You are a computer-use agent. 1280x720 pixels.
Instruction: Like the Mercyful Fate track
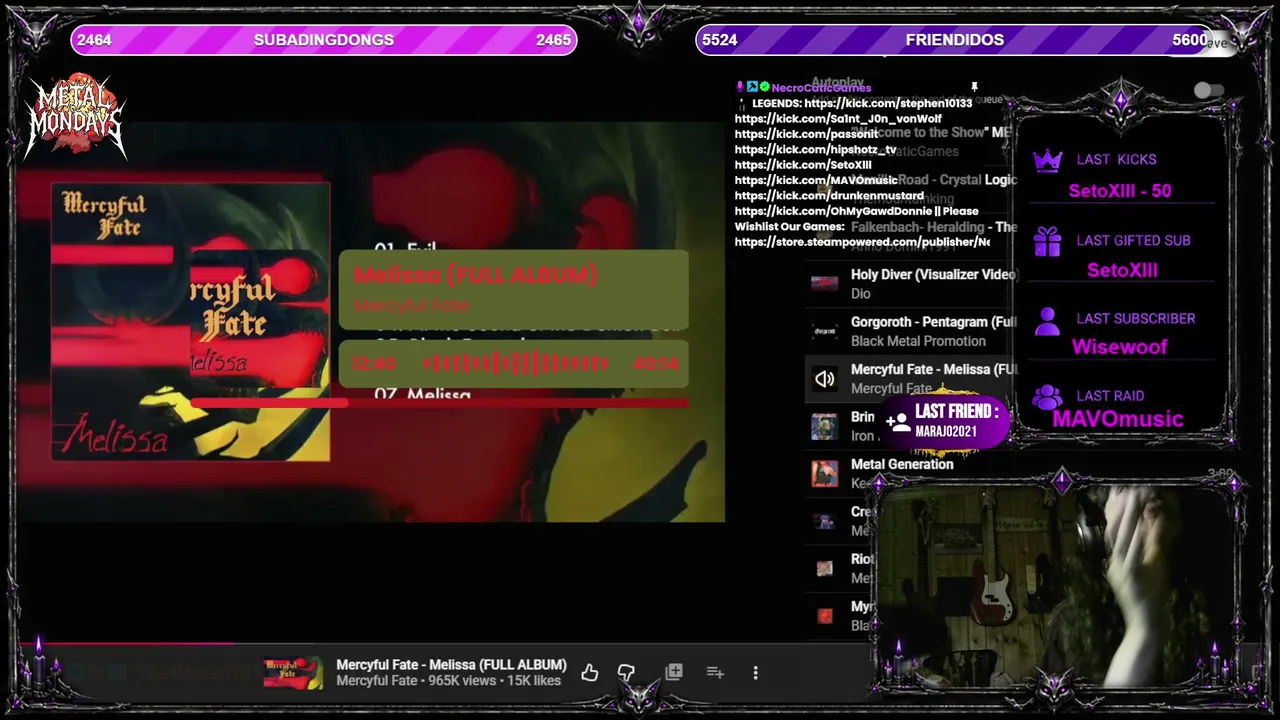pos(590,673)
